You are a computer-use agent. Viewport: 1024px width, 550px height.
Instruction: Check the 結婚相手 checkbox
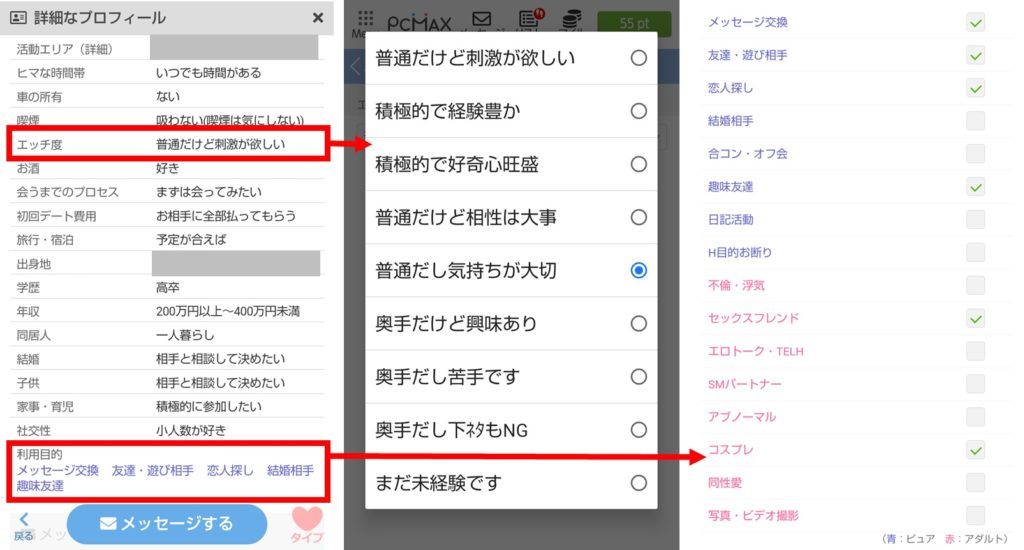coord(975,121)
